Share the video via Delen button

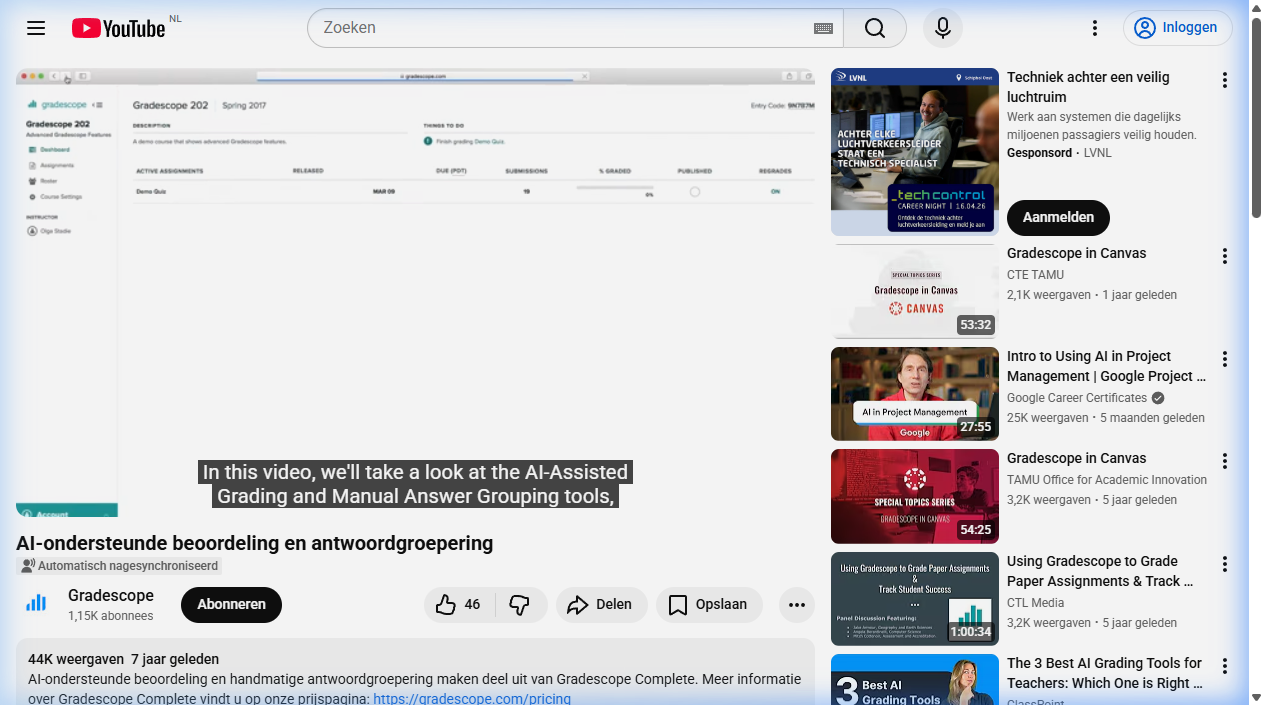pos(600,605)
